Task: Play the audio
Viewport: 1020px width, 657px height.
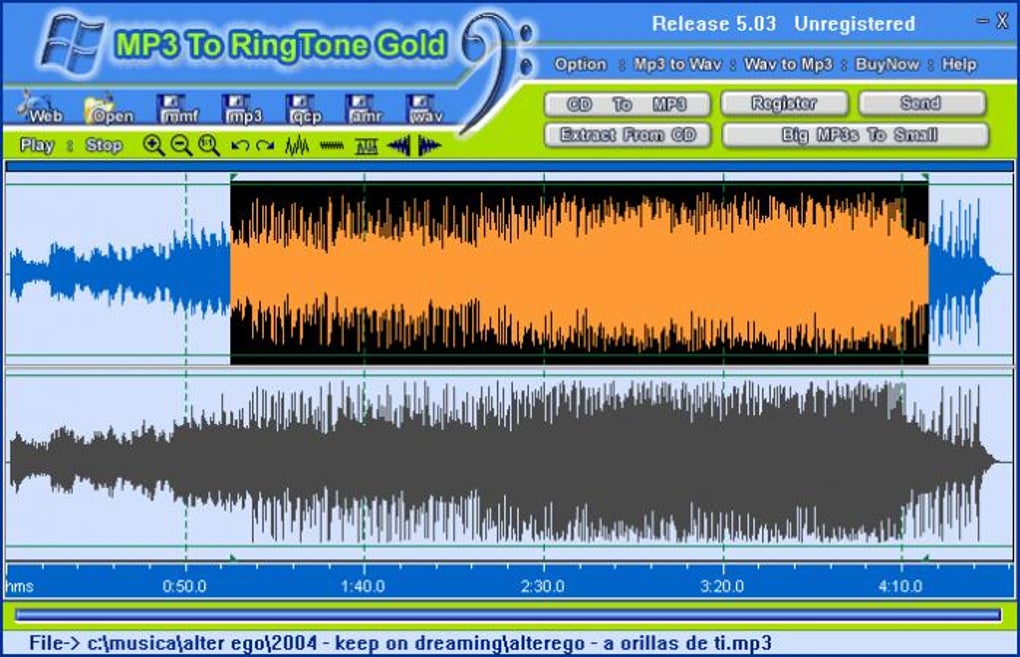Action: pyautogui.click(x=36, y=145)
